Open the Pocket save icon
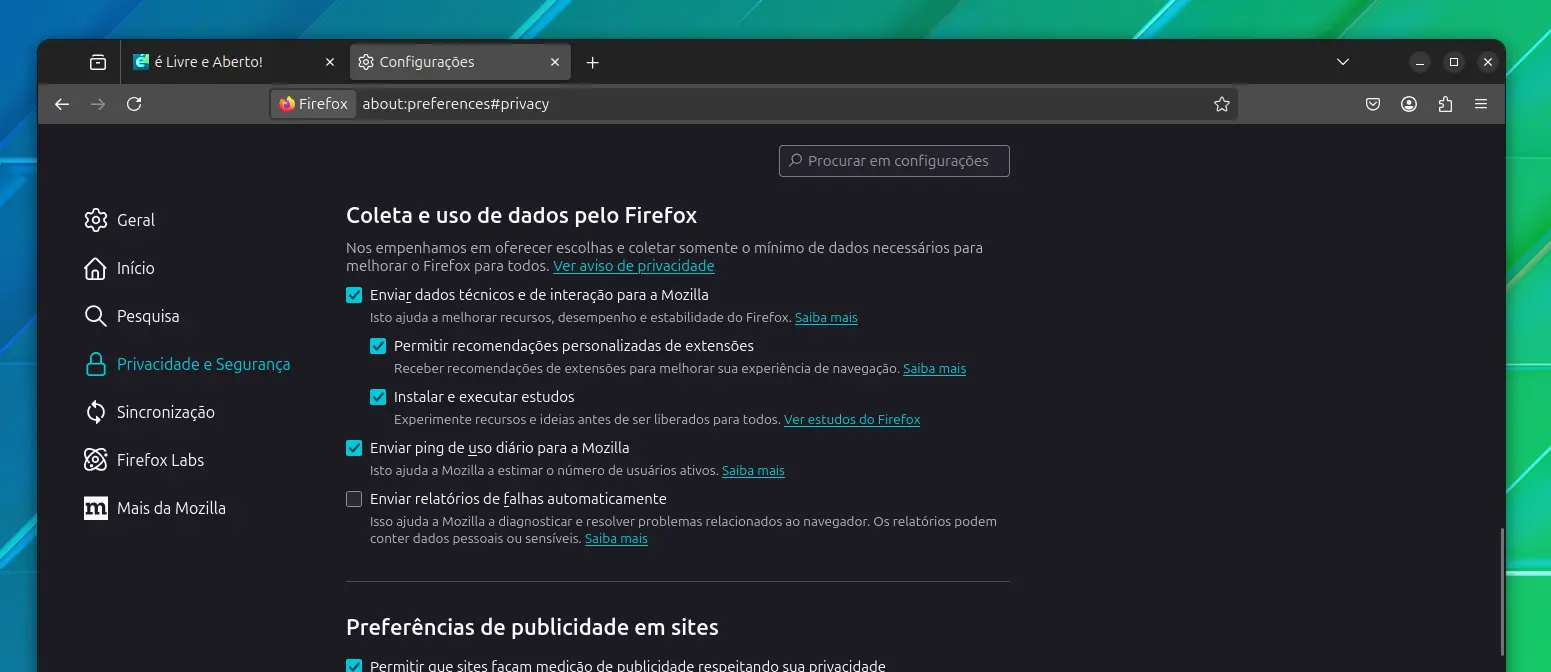The width and height of the screenshot is (1551, 672). tap(1373, 104)
